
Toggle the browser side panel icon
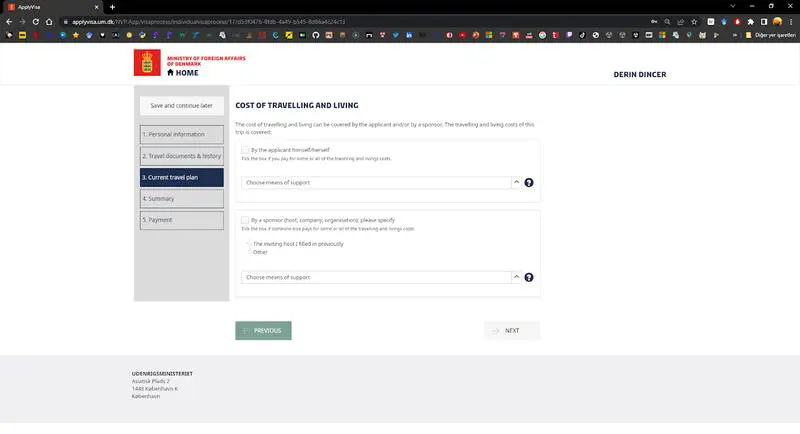(764, 22)
